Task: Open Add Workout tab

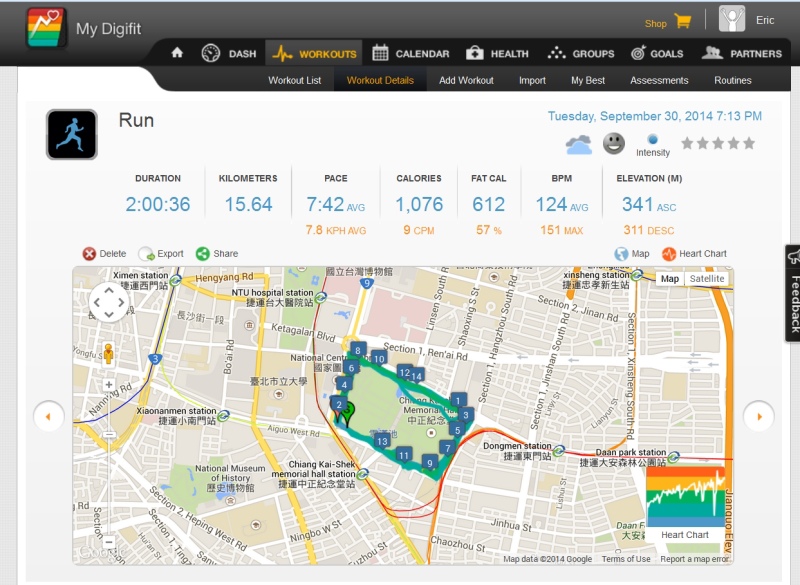Action: click(466, 80)
